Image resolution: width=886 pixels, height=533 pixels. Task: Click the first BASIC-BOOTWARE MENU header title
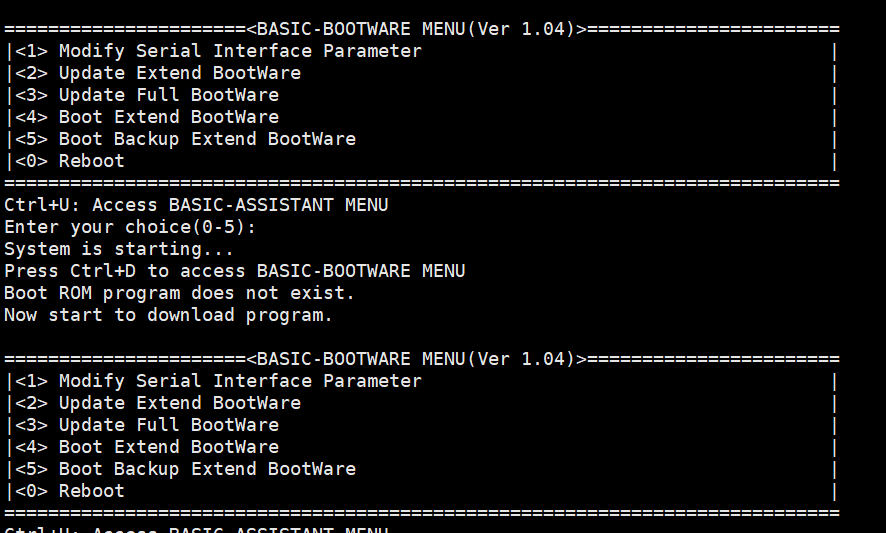pyautogui.click(x=416, y=29)
